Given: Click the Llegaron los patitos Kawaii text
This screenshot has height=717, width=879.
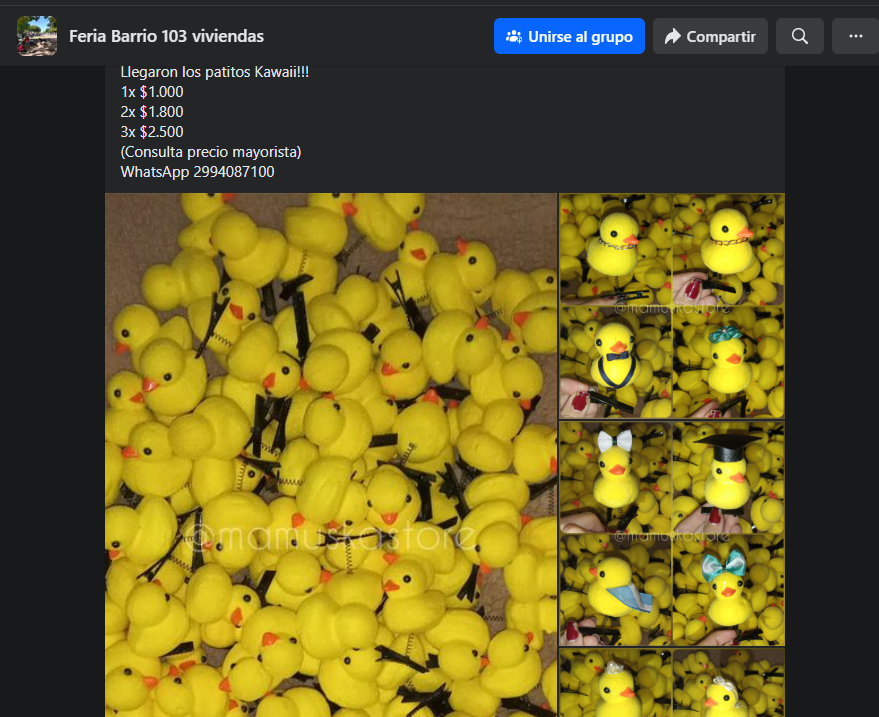Looking at the screenshot, I should tap(215, 72).
